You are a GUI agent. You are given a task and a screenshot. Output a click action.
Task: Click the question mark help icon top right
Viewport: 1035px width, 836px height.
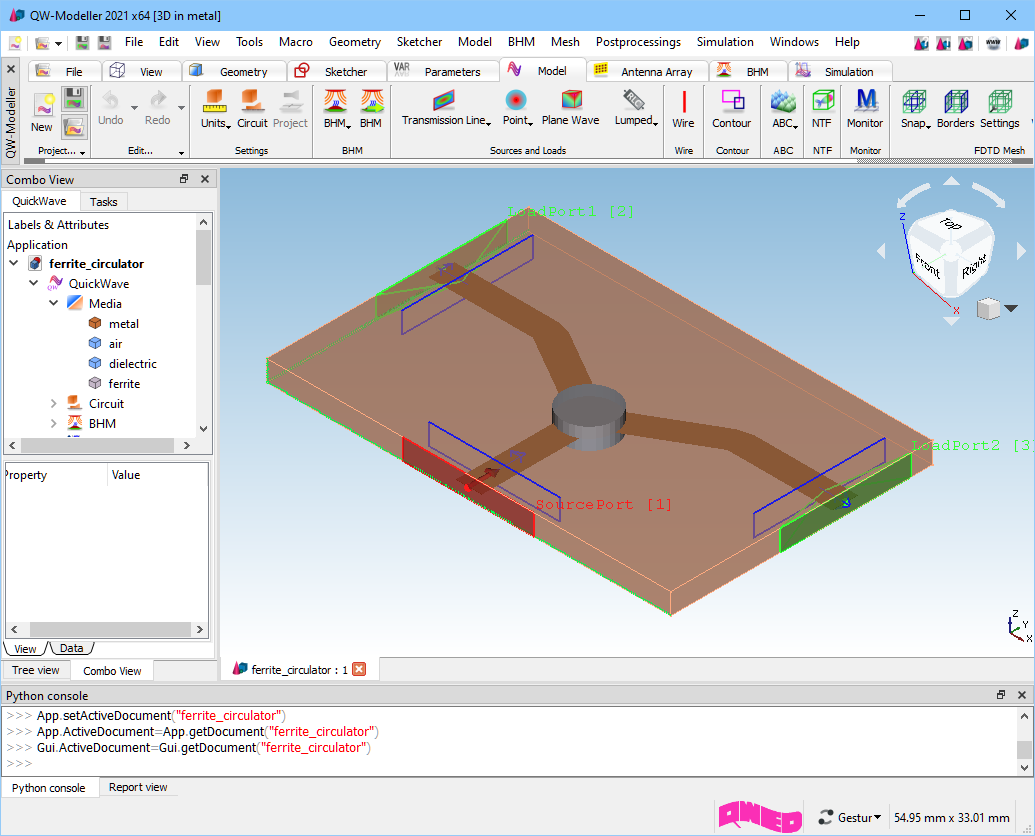[921, 43]
